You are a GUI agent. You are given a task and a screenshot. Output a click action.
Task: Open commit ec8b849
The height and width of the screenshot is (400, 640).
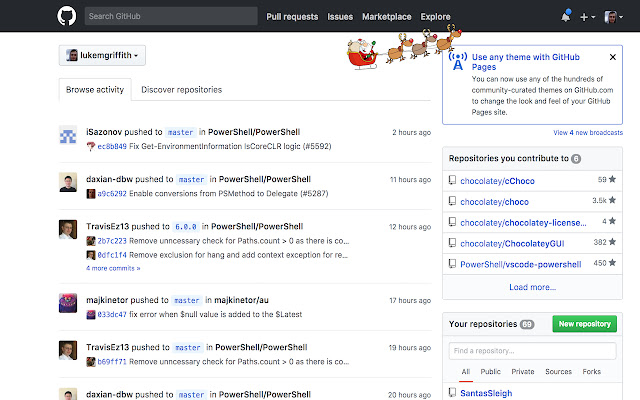[112, 146]
